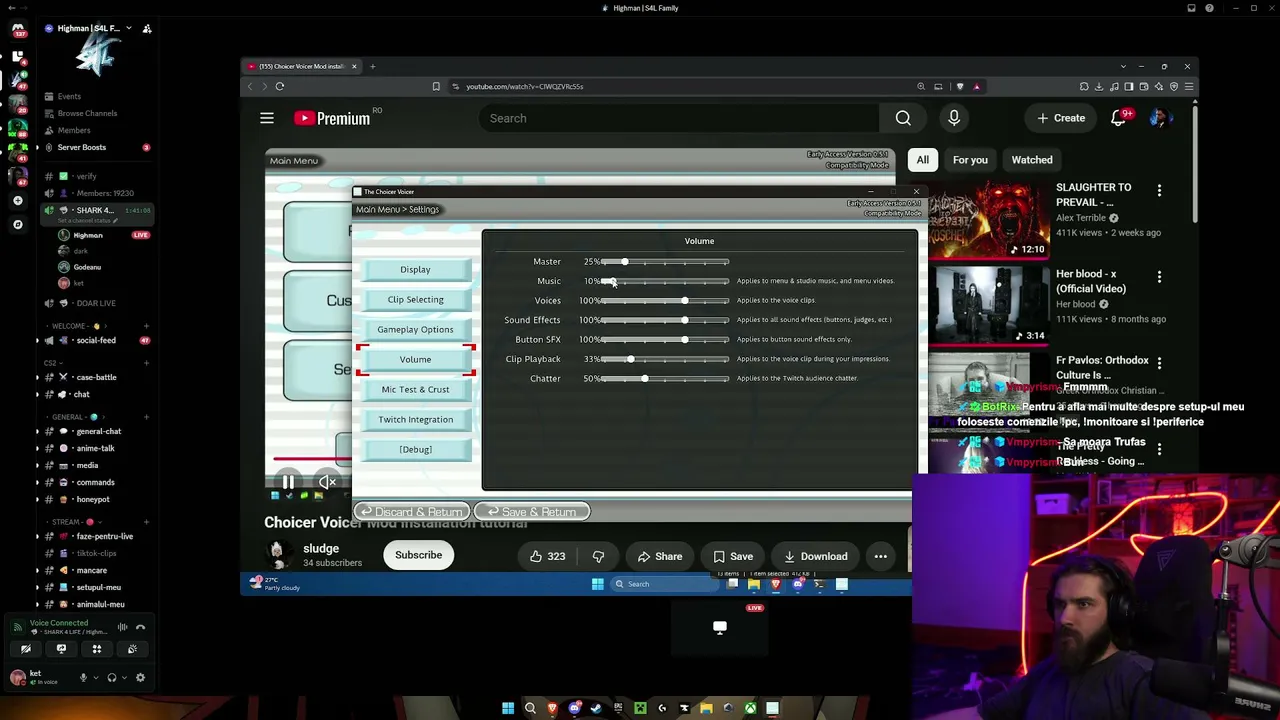Image resolution: width=1280 pixels, height=720 pixels.
Task: Click Add a Server plus icon in Discord
Action: [18, 201]
